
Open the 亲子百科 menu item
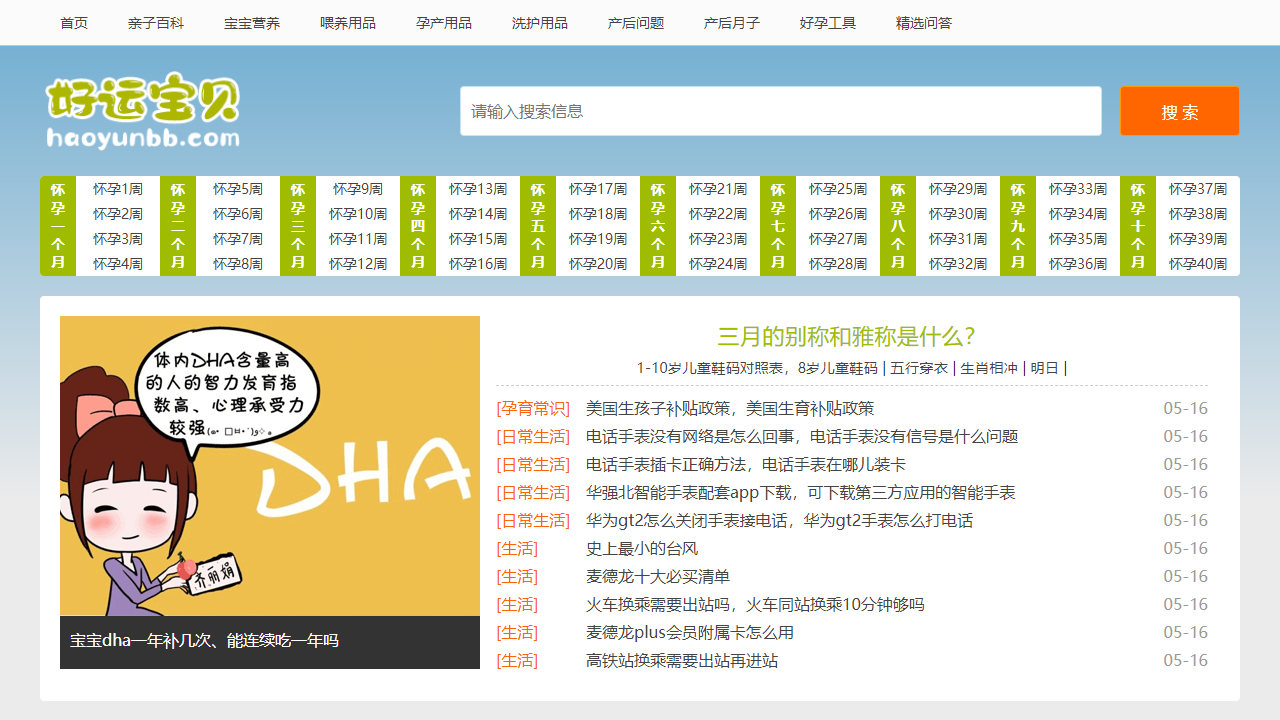(x=156, y=23)
